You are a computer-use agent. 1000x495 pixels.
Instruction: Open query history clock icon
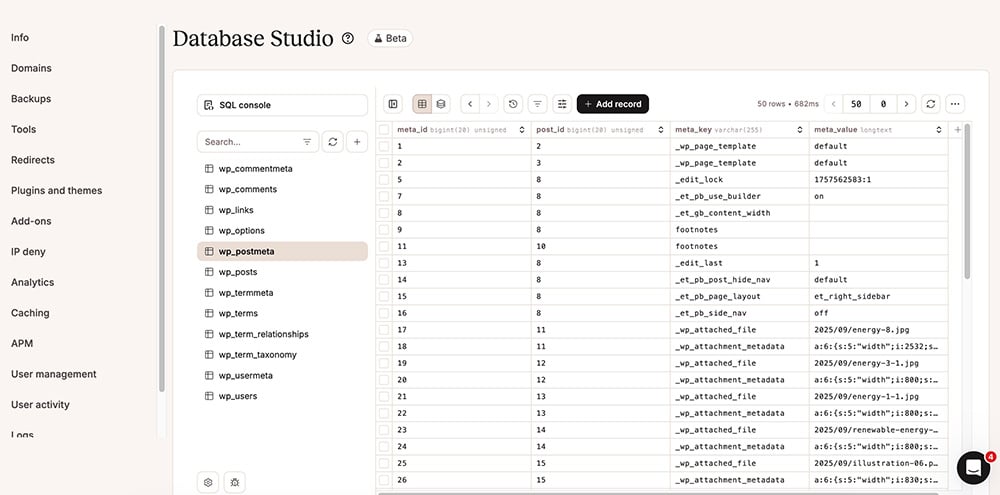[513, 104]
